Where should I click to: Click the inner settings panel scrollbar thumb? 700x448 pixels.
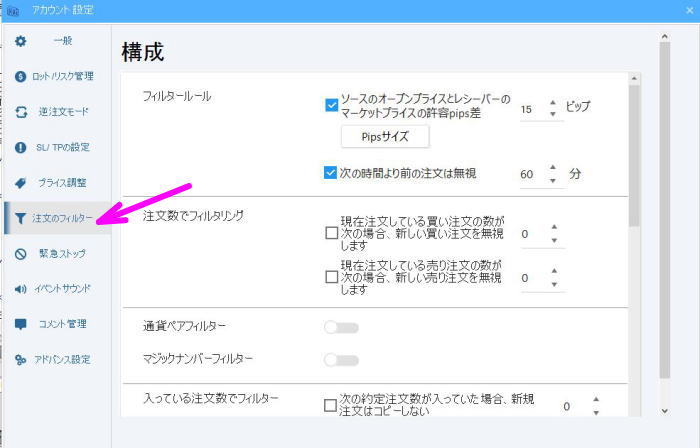click(x=634, y=156)
